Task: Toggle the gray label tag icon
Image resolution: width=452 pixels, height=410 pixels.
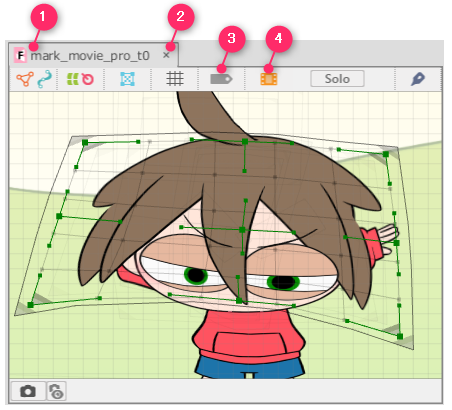Action: [221, 79]
